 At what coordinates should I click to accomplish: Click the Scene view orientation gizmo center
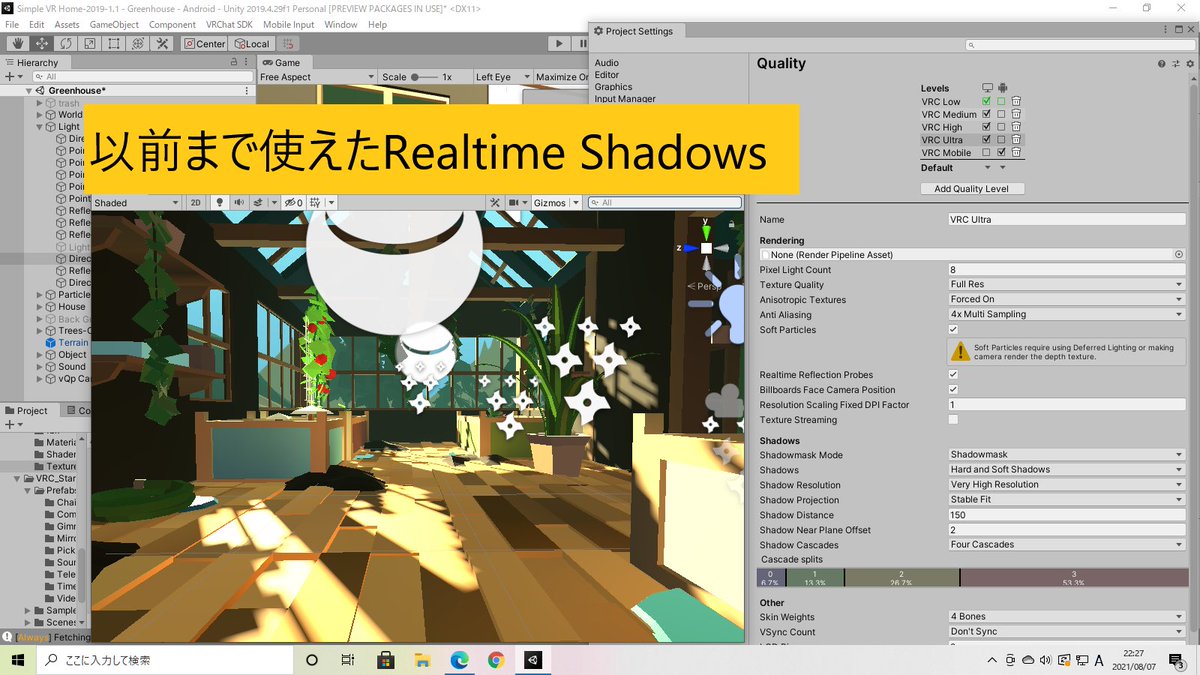(706, 247)
